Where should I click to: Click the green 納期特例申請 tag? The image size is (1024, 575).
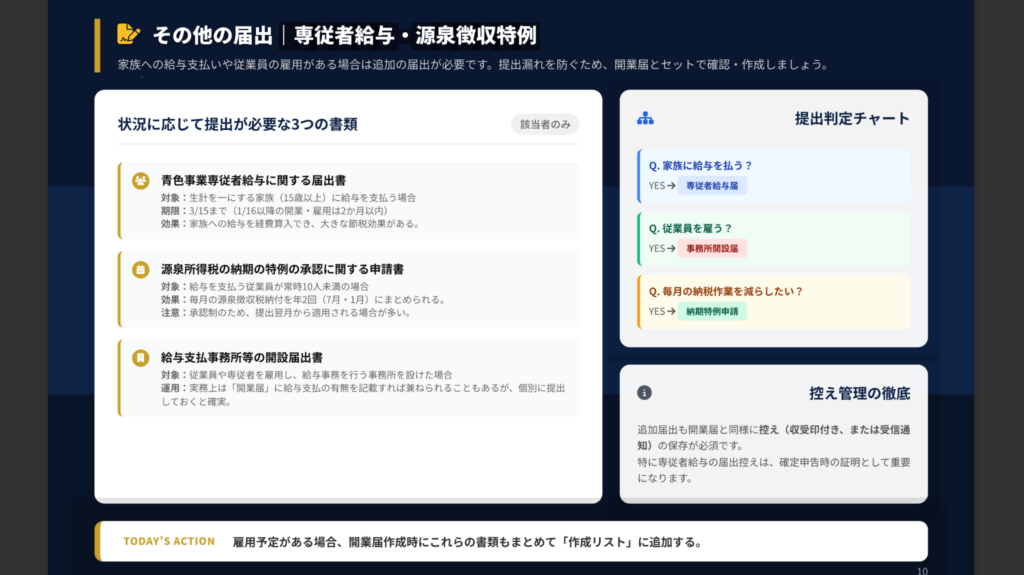(x=712, y=311)
